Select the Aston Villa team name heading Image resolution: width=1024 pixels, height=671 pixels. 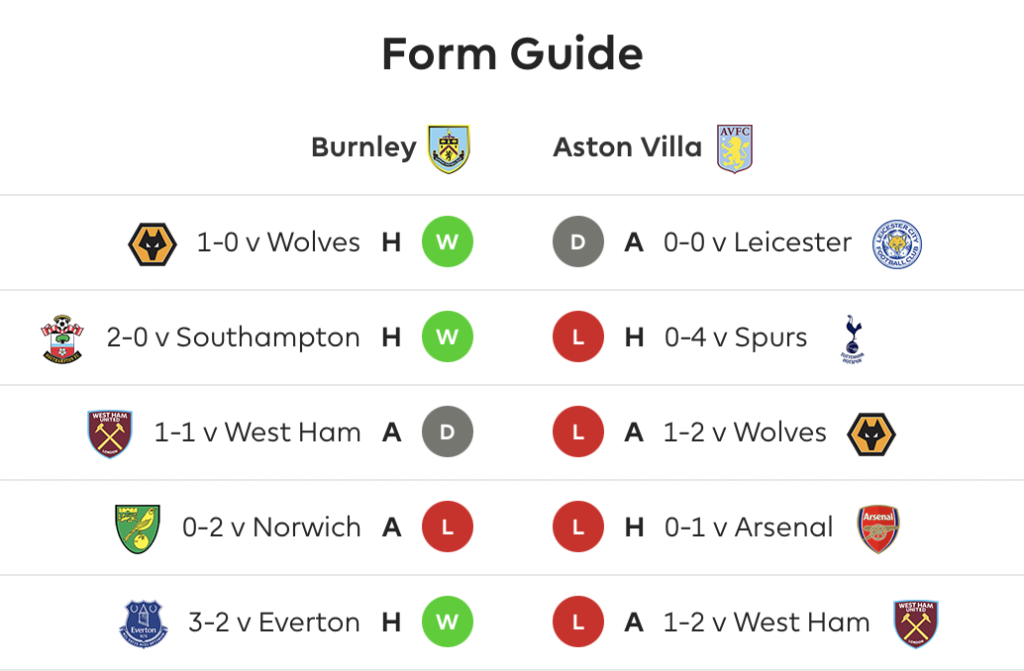pos(628,147)
